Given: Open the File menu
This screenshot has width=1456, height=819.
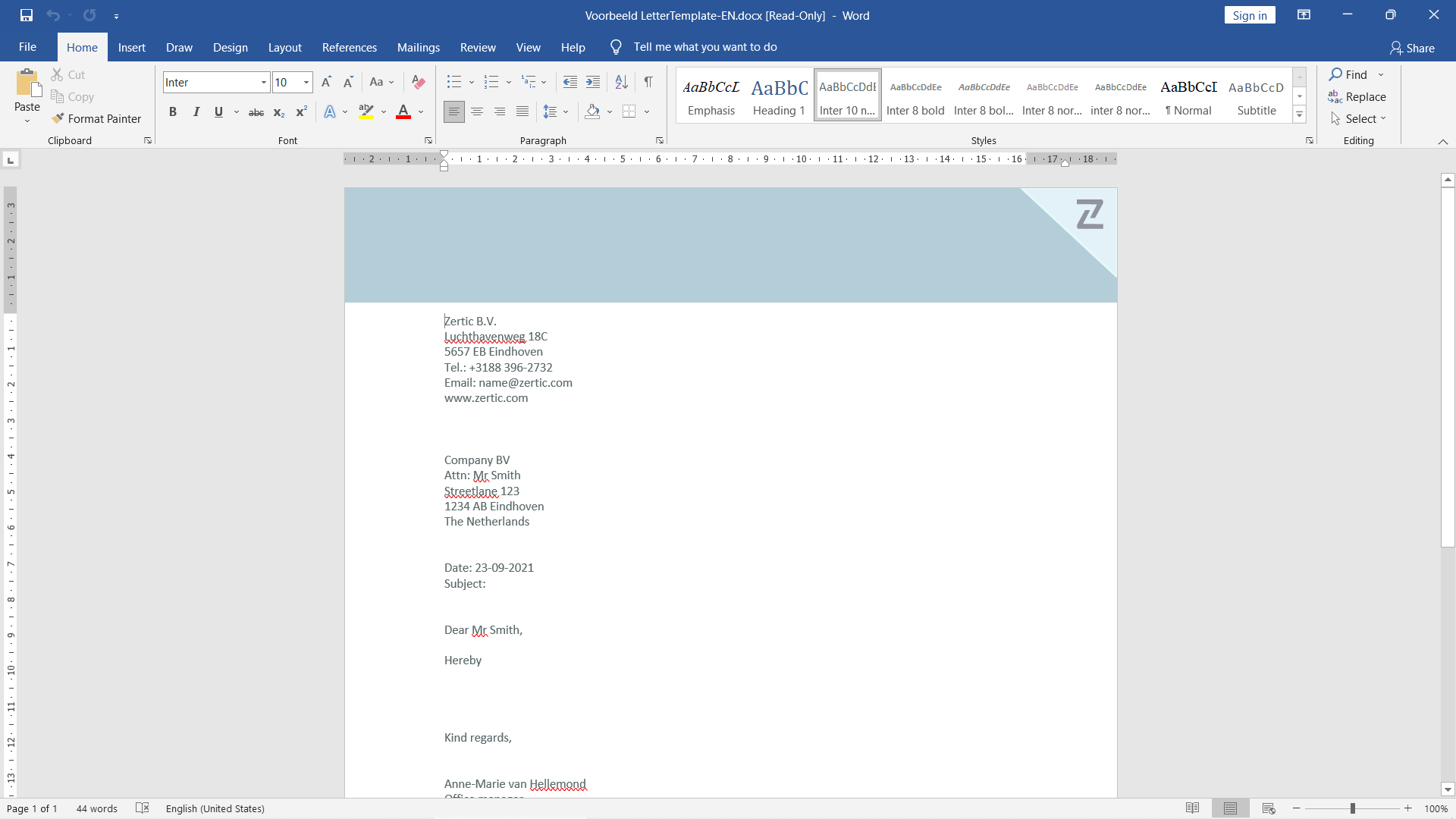Looking at the screenshot, I should coord(27,47).
